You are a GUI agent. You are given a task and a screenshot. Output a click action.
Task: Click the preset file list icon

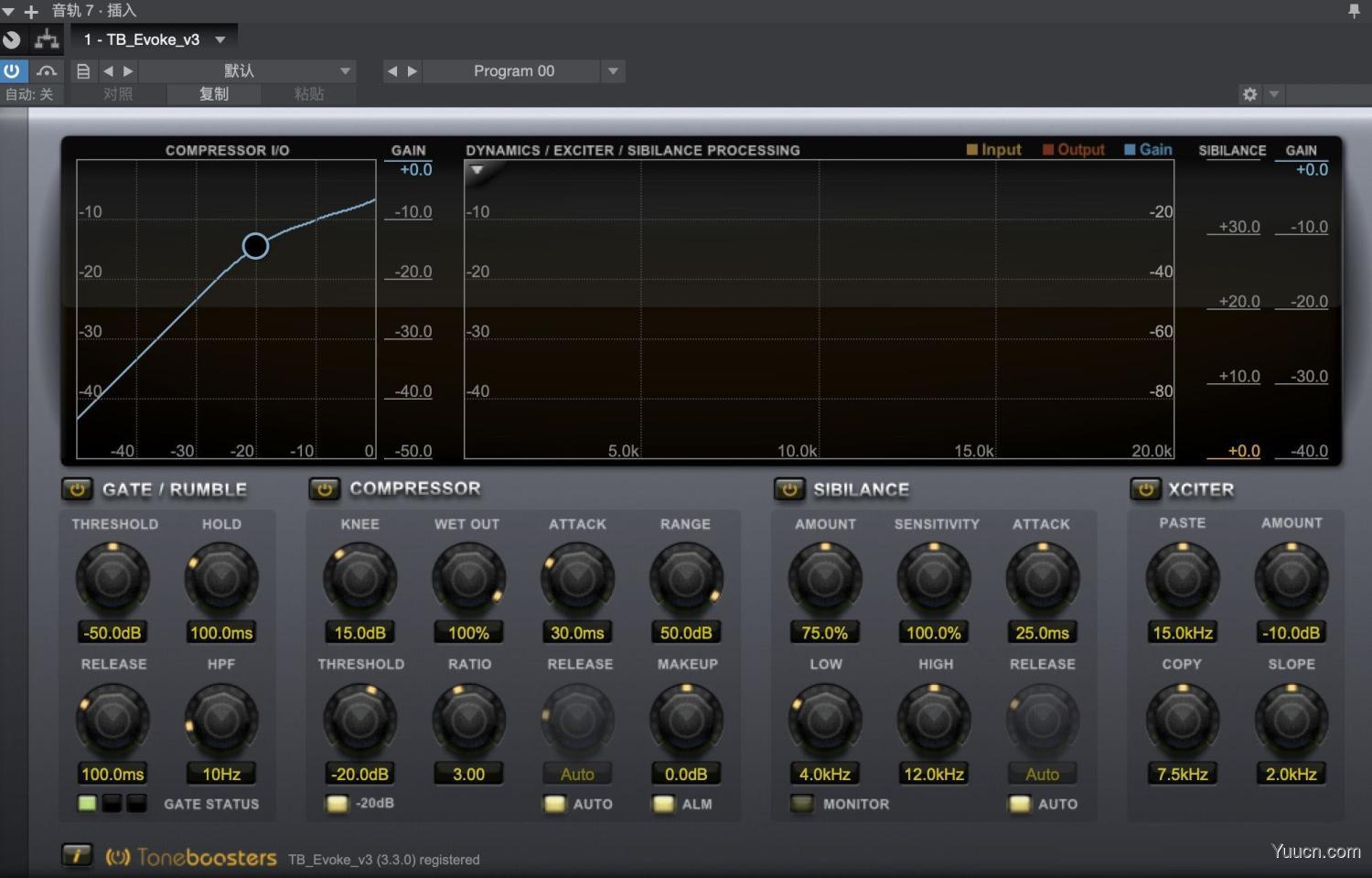(x=82, y=70)
